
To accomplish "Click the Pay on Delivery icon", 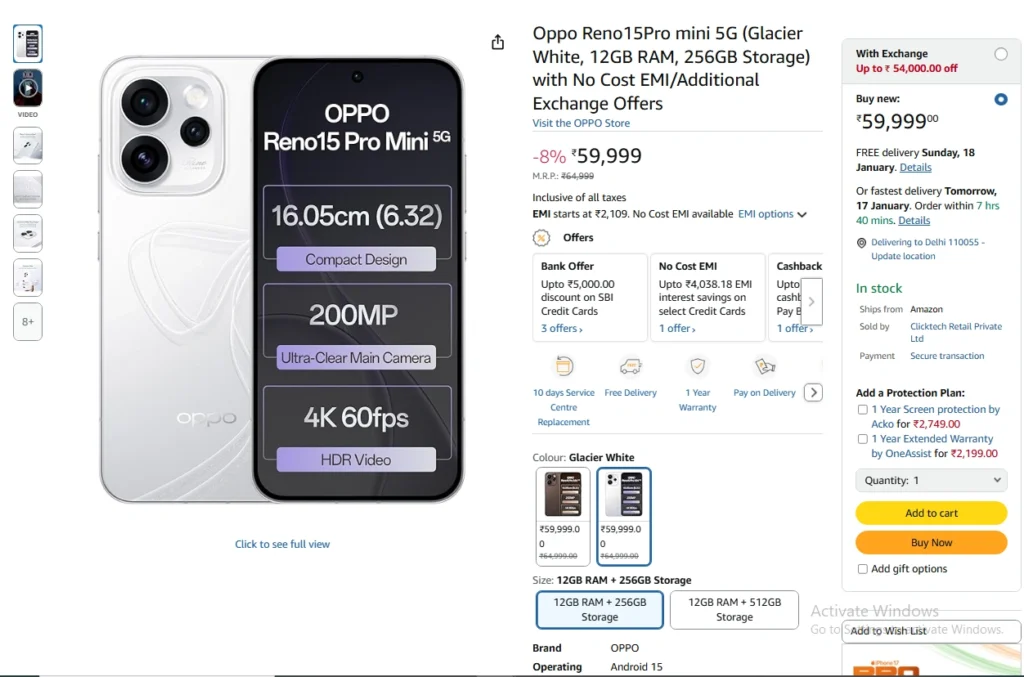I will [765, 366].
